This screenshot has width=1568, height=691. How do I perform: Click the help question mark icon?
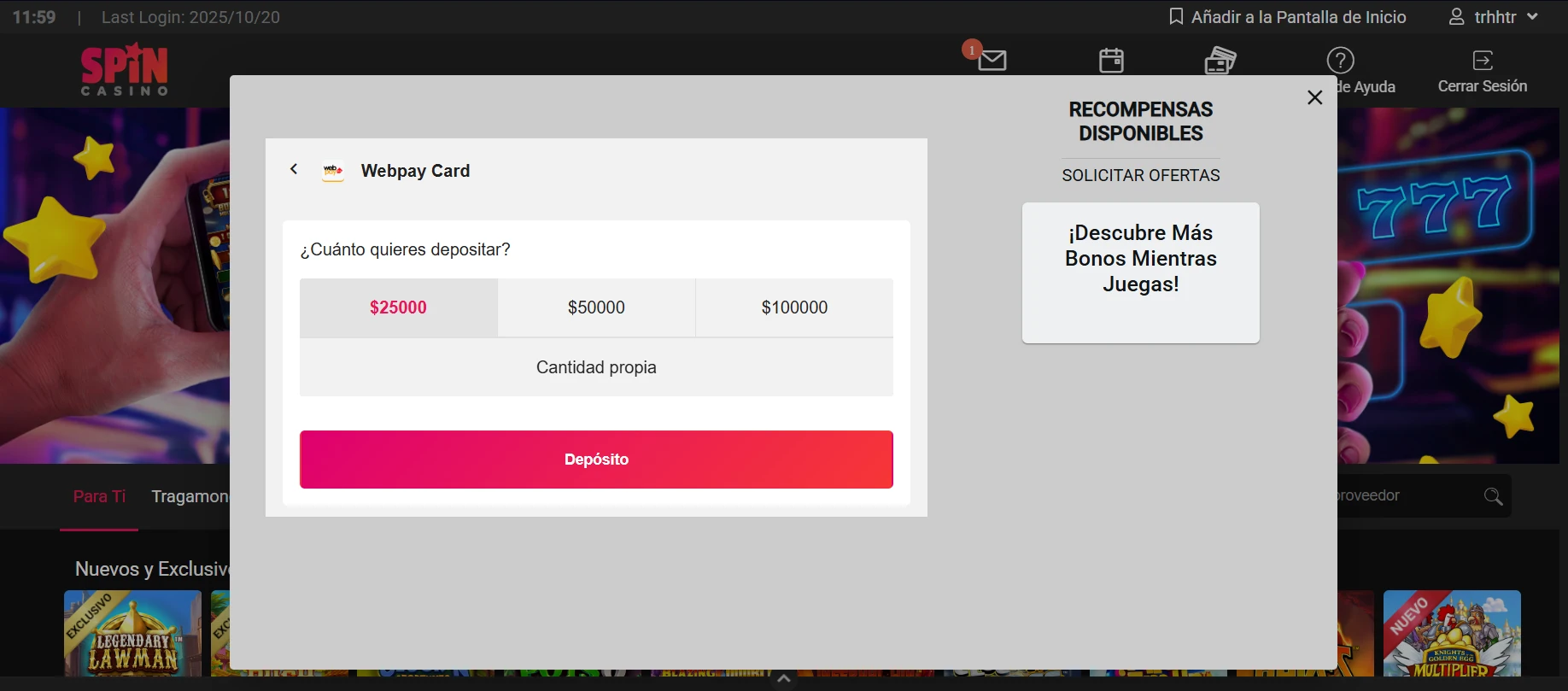1340,61
